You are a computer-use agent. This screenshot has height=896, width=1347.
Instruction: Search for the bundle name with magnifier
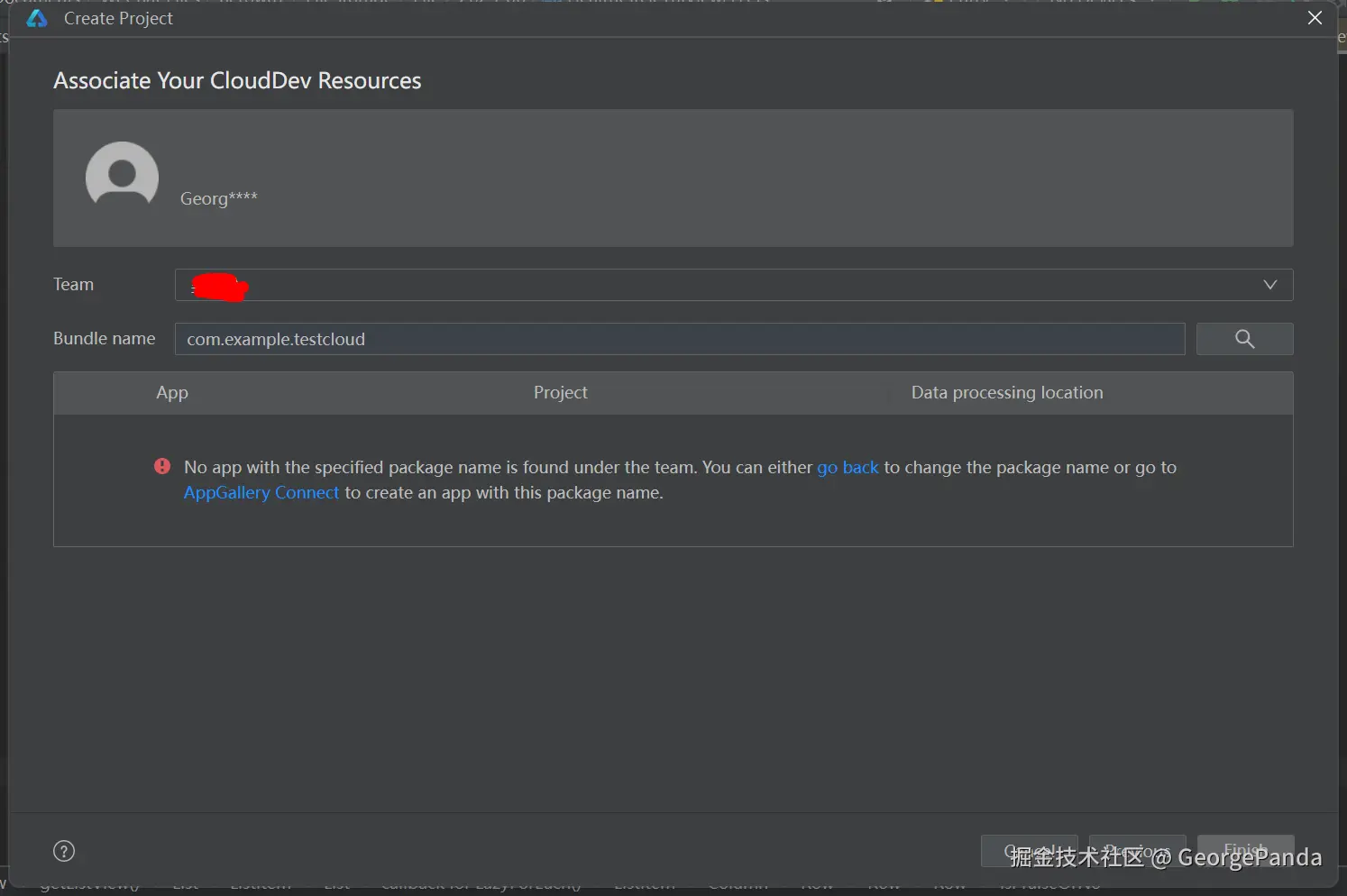coord(1244,339)
